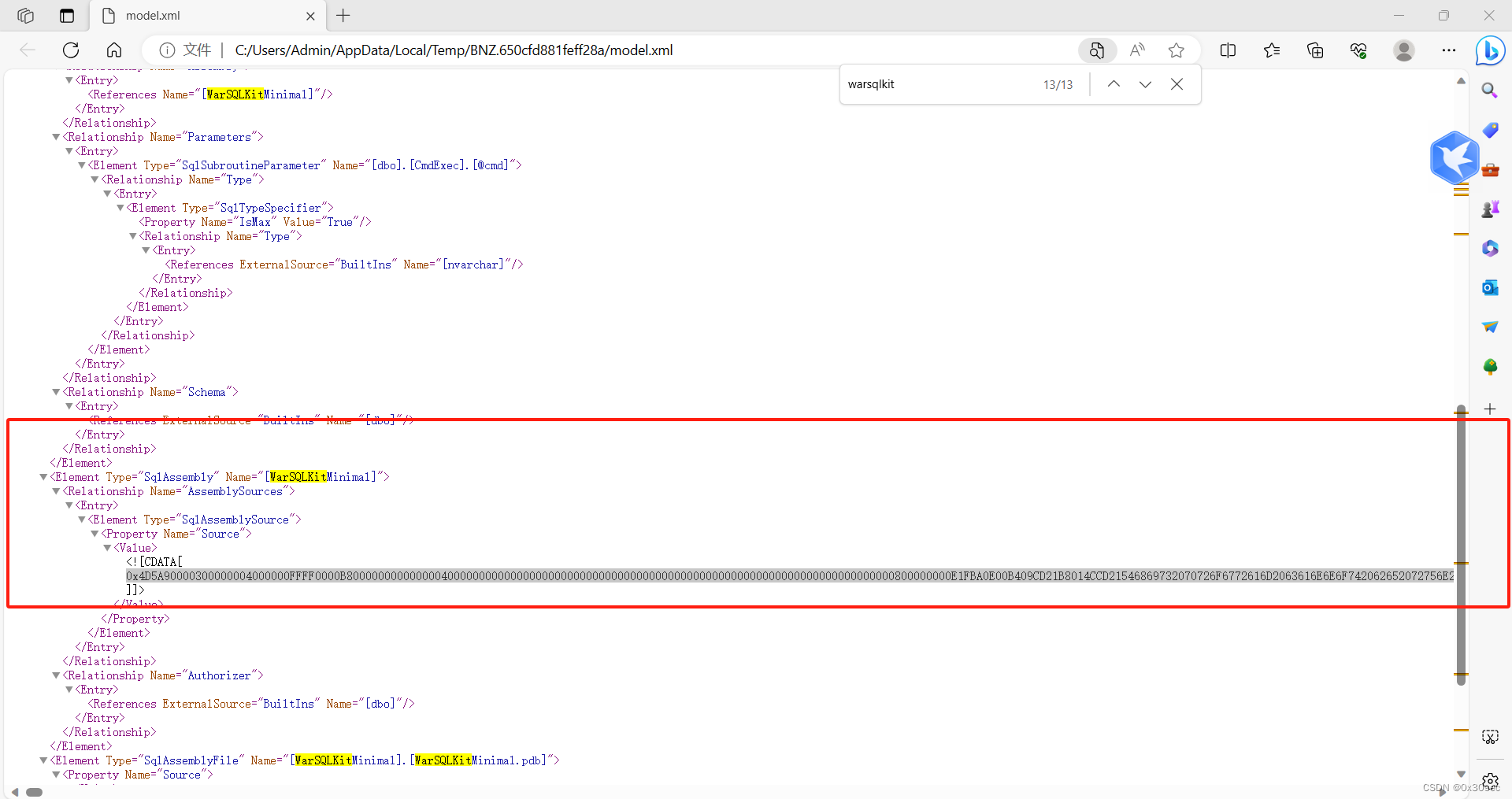Open sidebar screenshot tool near bottom
1512x799 pixels.
(1490, 737)
